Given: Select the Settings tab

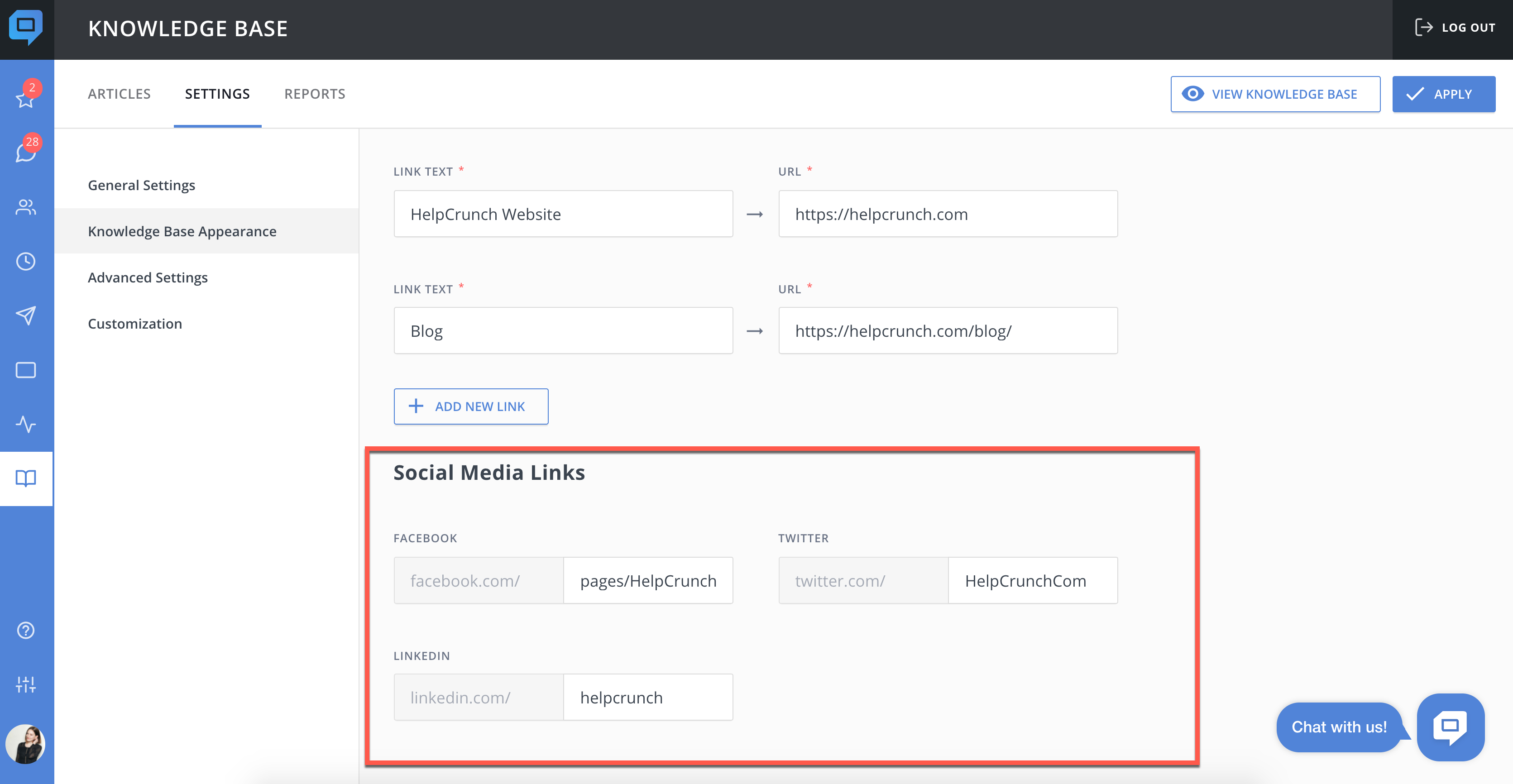Looking at the screenshot, I should click(217, 94).
